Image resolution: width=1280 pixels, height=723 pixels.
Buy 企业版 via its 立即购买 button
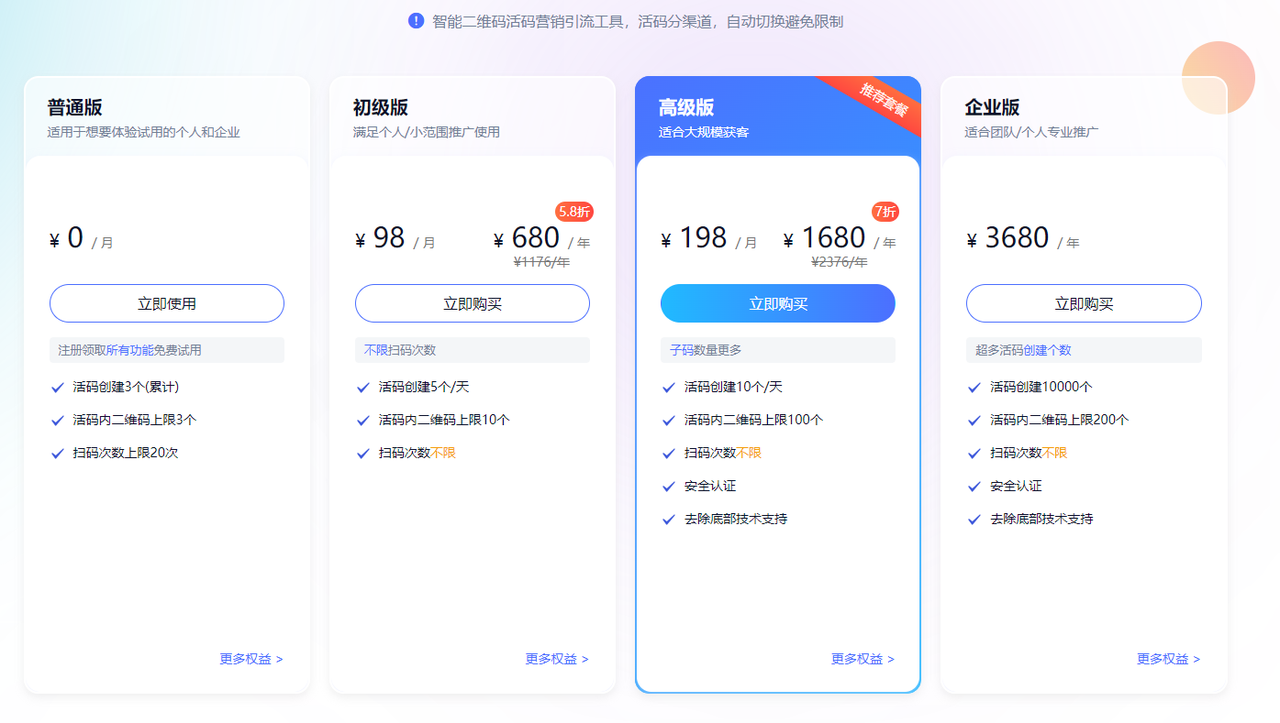(x=1084, y=304)
